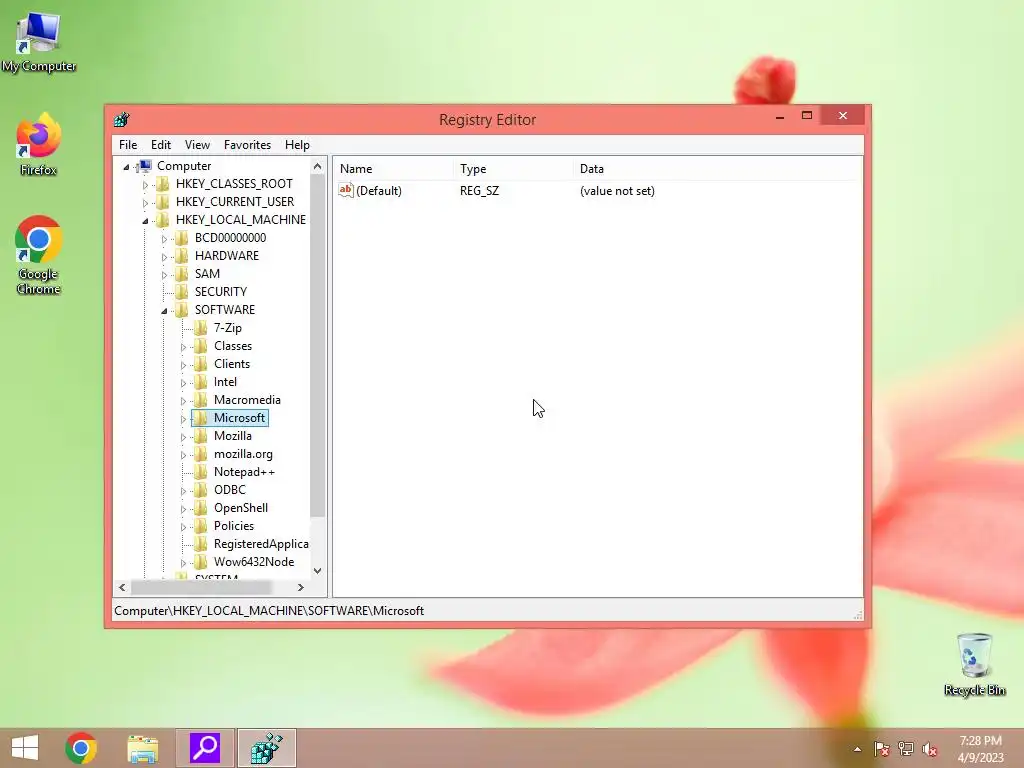Viewport: 1024px width, 768px height.
Task: Click the (Default) string value icon
Action: pyautogui.click(x=345, y=190)
